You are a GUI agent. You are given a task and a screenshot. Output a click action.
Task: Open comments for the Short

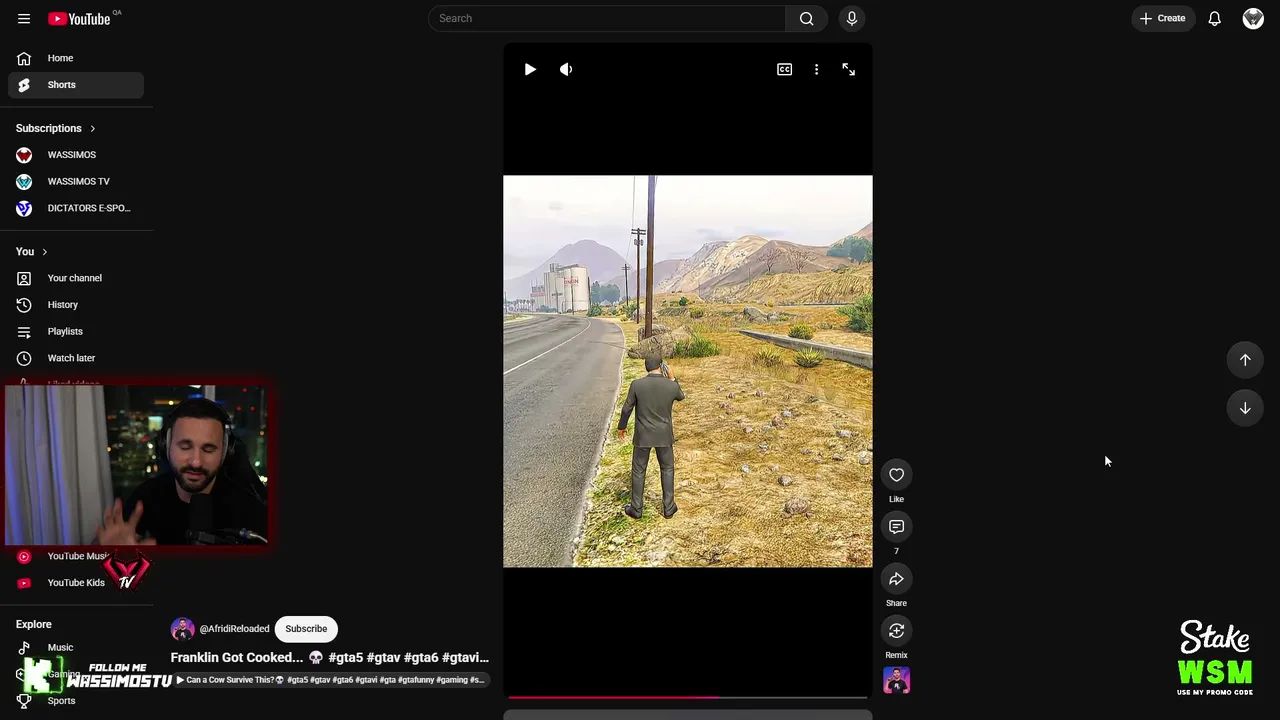896,527
